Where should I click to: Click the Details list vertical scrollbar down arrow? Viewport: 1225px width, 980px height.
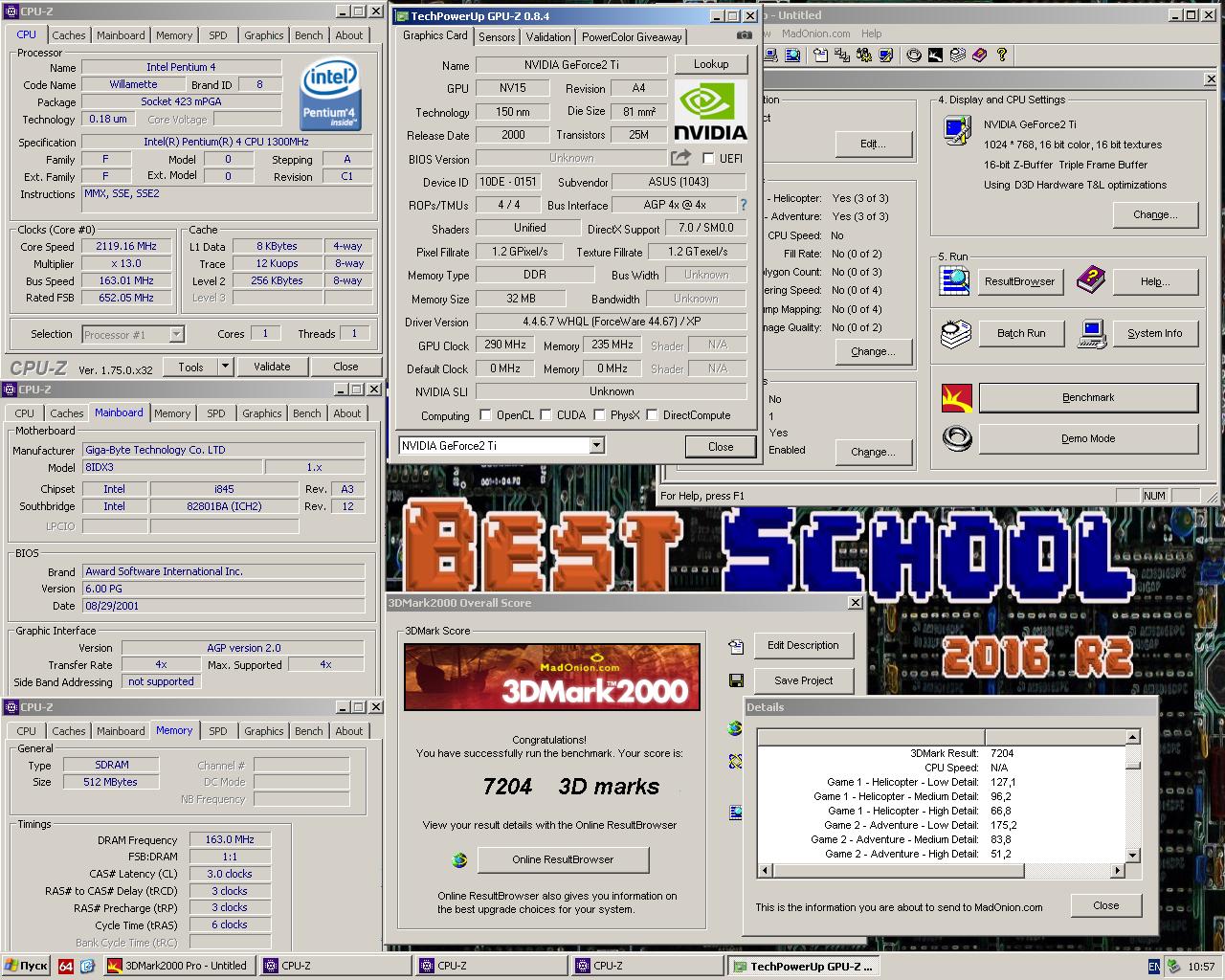[x=1133, y=856]
